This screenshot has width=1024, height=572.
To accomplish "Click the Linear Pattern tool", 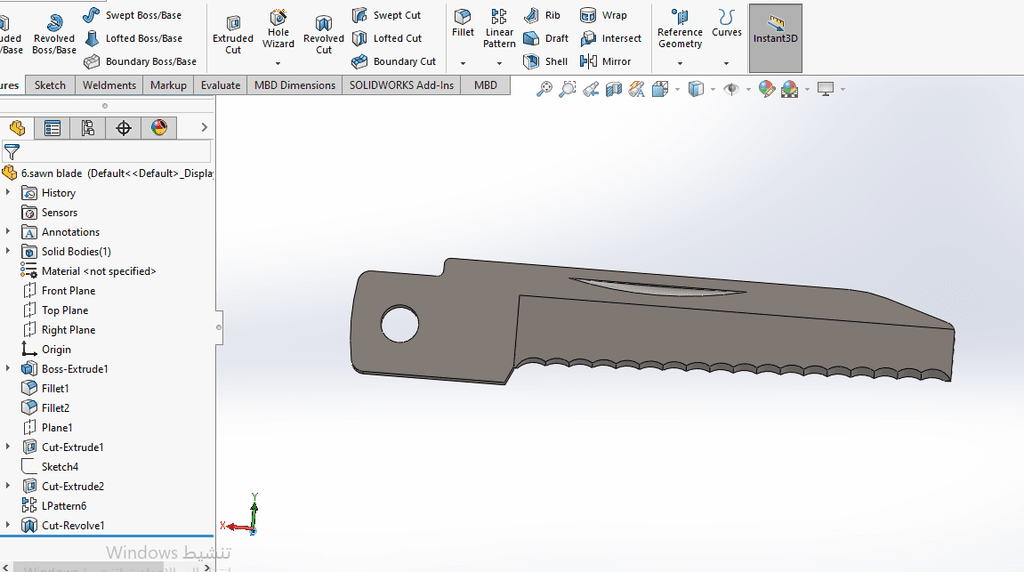I will click(500, 29).
